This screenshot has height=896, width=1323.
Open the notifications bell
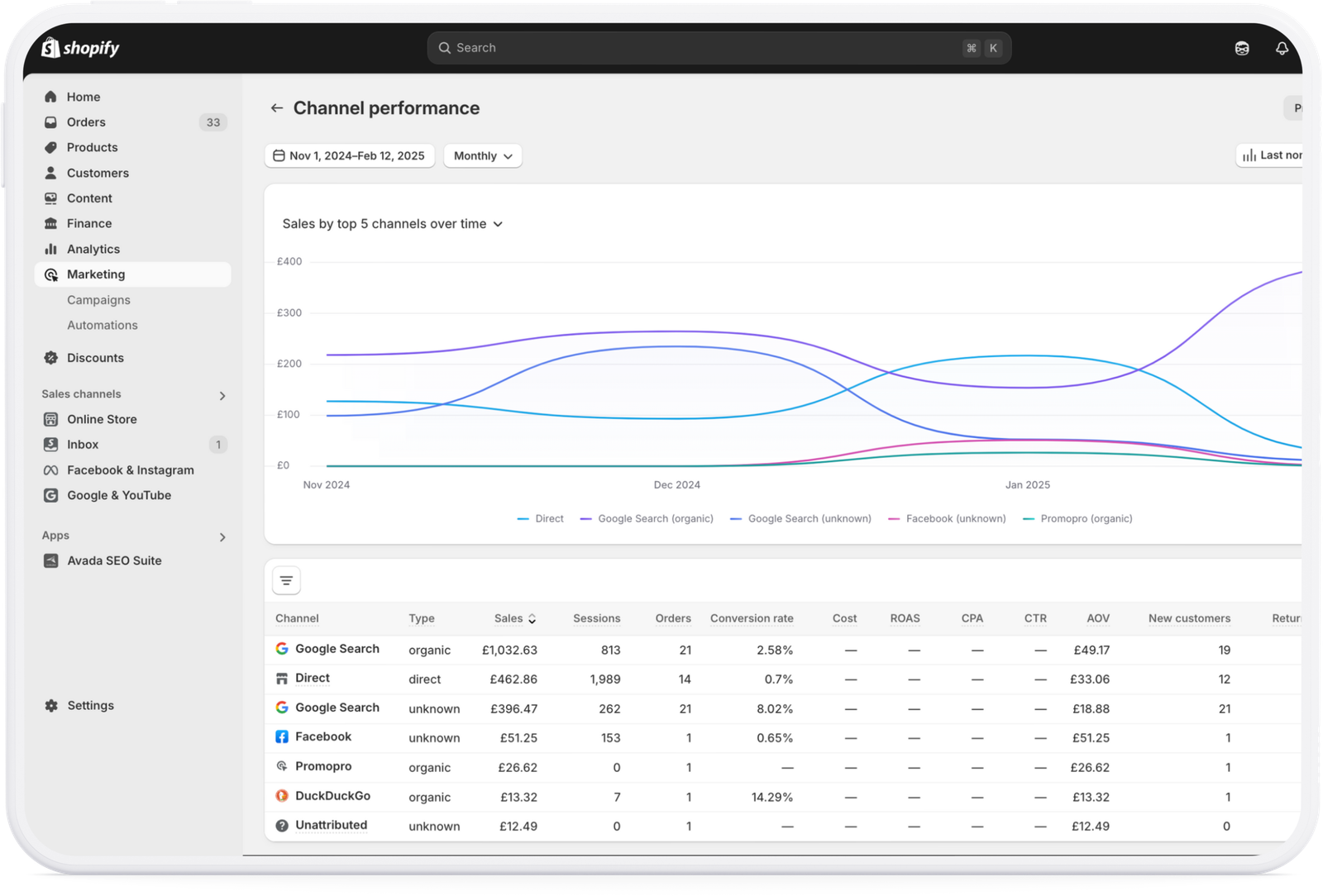pyautogui.click(x=1282, y=48)
